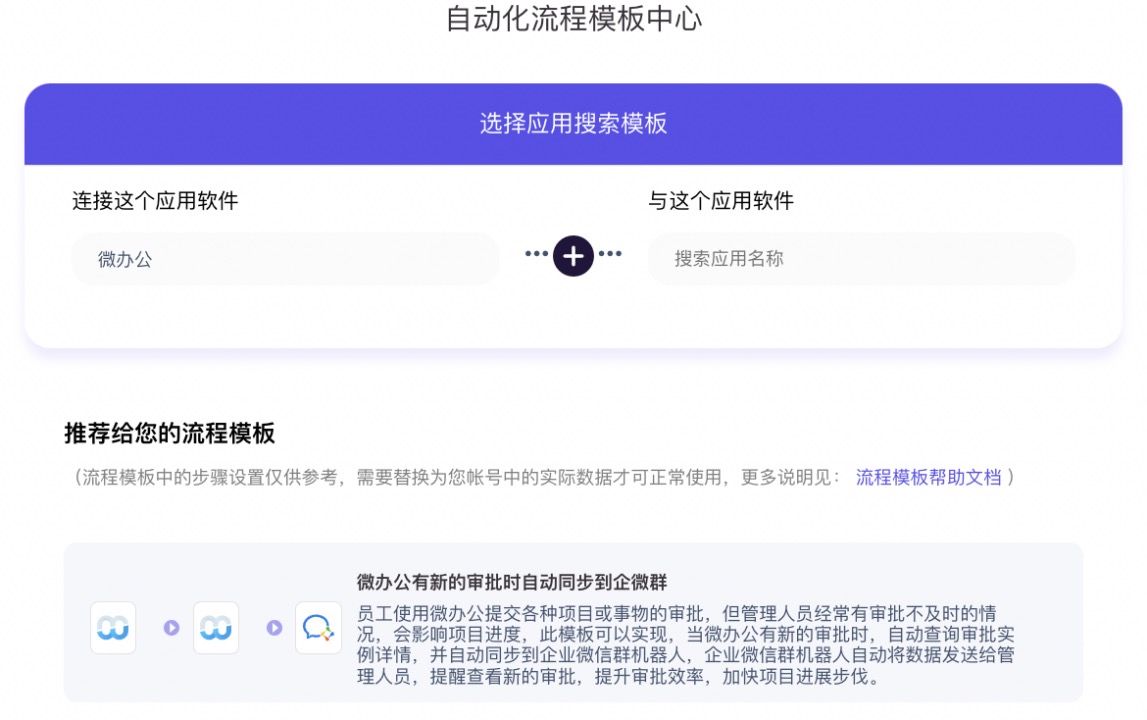
Task: Open the 微办公 app selection field
Action: tap(285, 259)
